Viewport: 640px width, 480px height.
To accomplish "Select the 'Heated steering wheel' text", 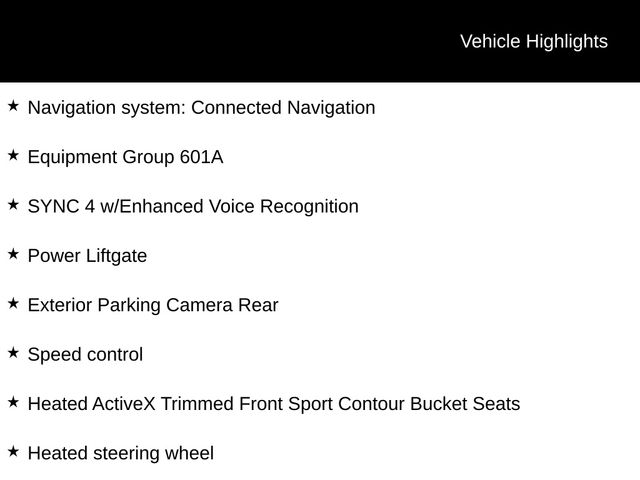I will pyautogui.click(x=120, y=454).
